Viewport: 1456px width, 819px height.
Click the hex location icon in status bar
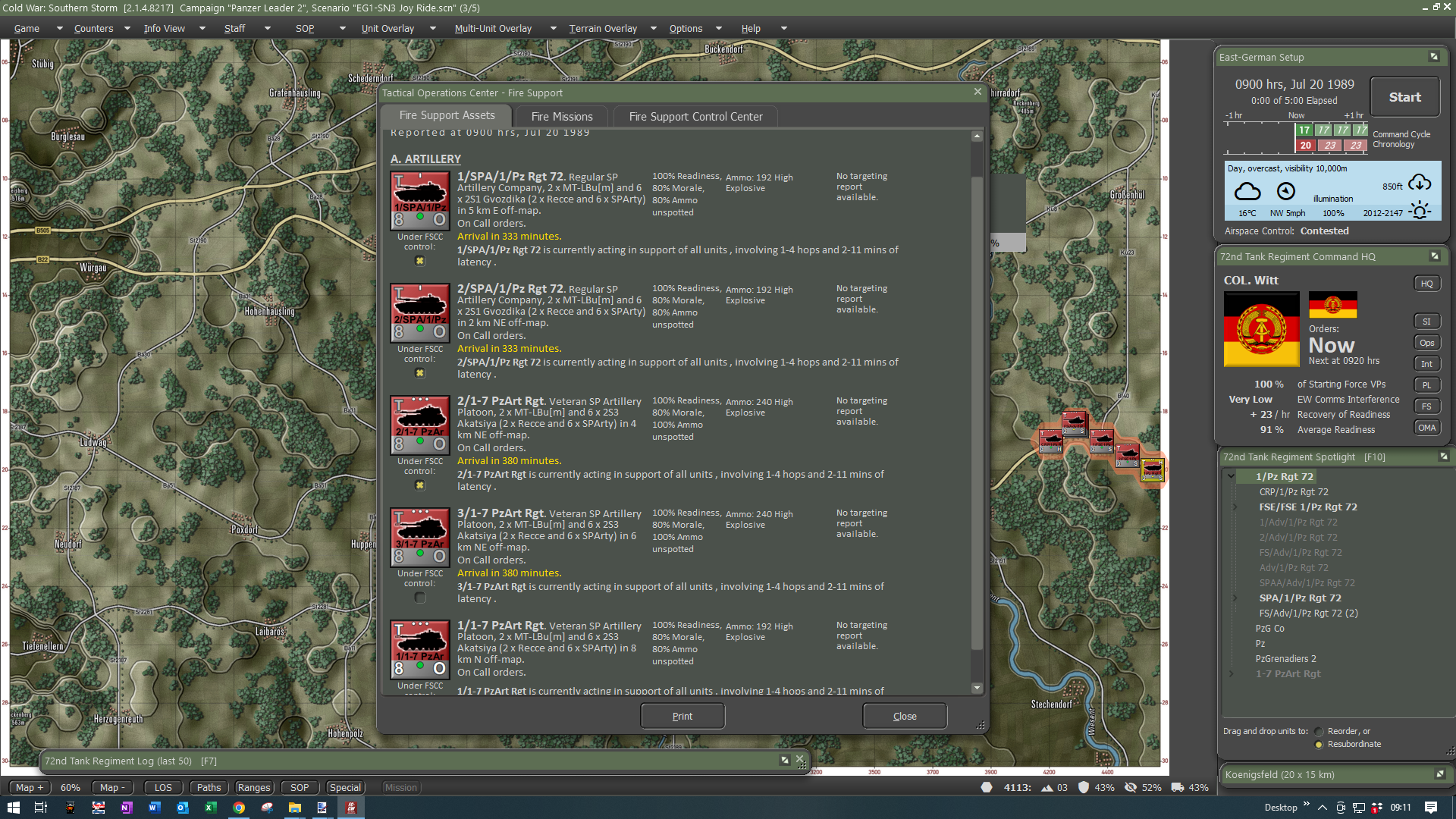point(987,787)
